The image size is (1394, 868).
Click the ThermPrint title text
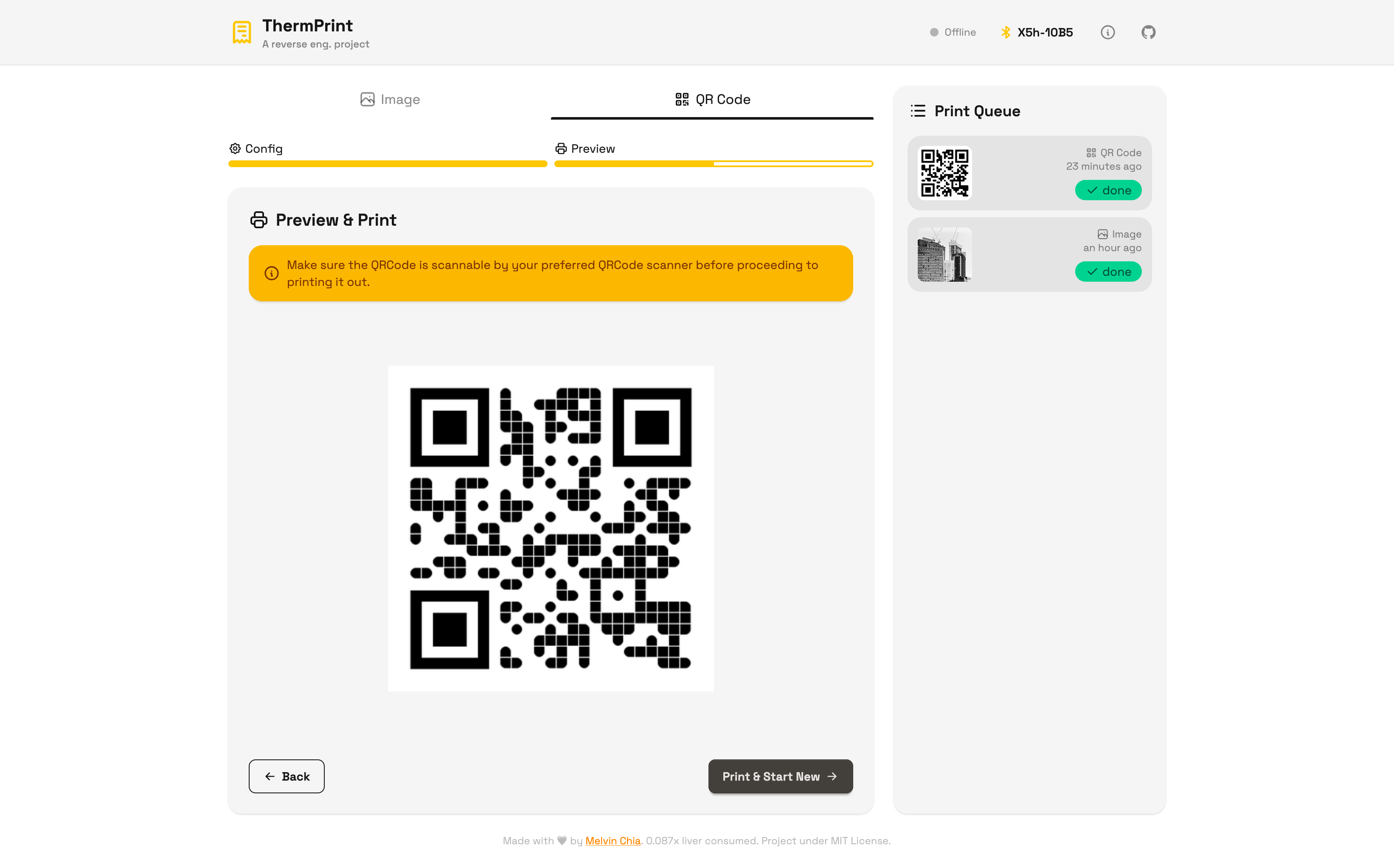pos(307,25)
